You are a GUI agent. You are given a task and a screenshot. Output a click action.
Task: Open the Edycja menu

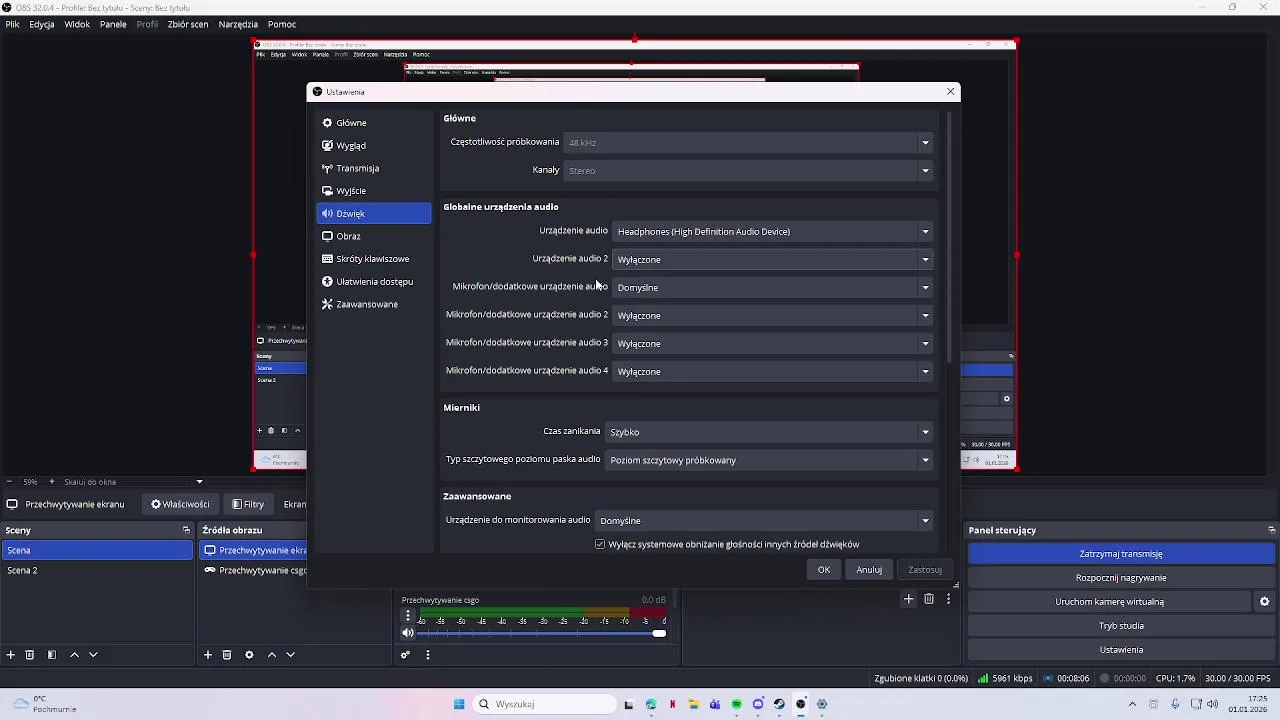(x=42, y=24)
